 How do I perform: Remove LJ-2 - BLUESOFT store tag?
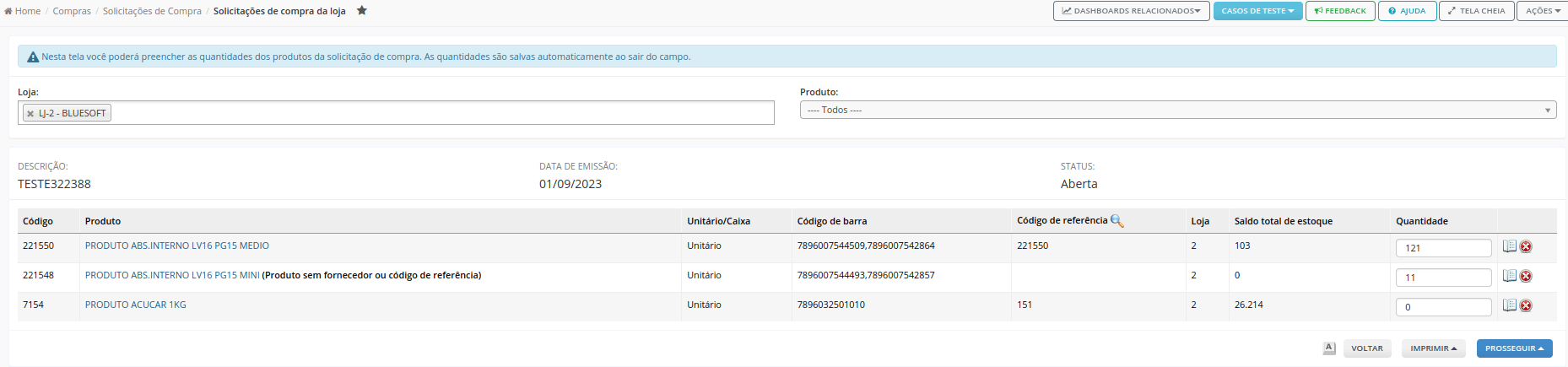click(30, 114)
